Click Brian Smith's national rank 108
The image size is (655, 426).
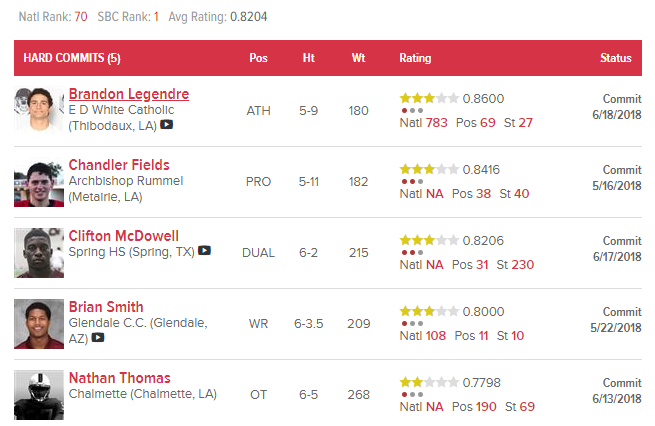[436, 336]
